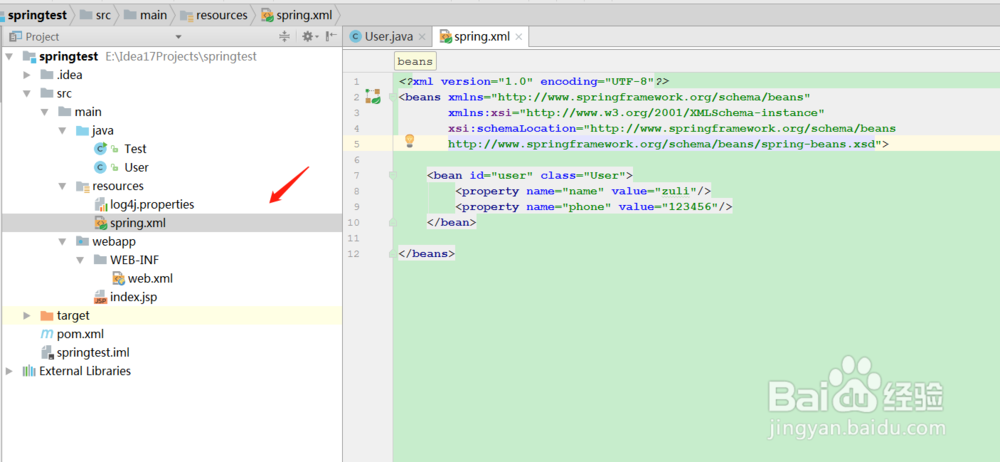Viewport: 1000px width, 462px height.
Task: Select log4j.properties file
Action: [x=152, y=205]
